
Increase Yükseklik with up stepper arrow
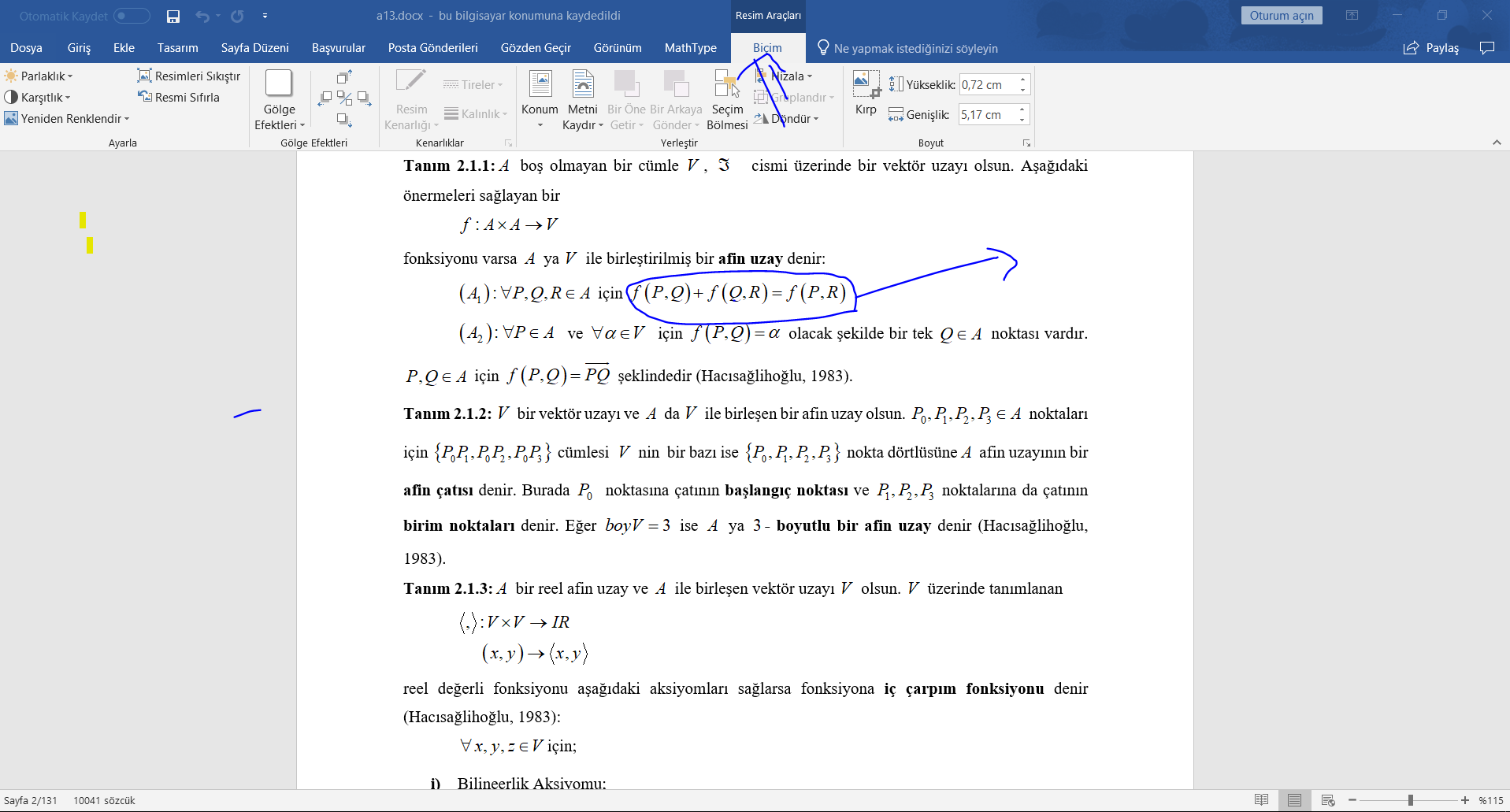(x=1022, y=80)
